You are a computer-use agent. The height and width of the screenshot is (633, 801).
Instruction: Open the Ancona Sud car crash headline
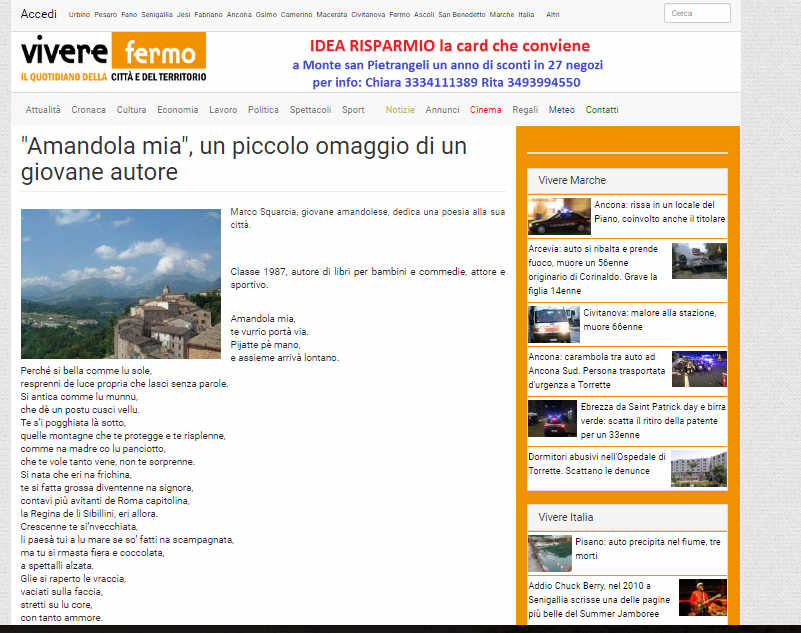[597, 363]
